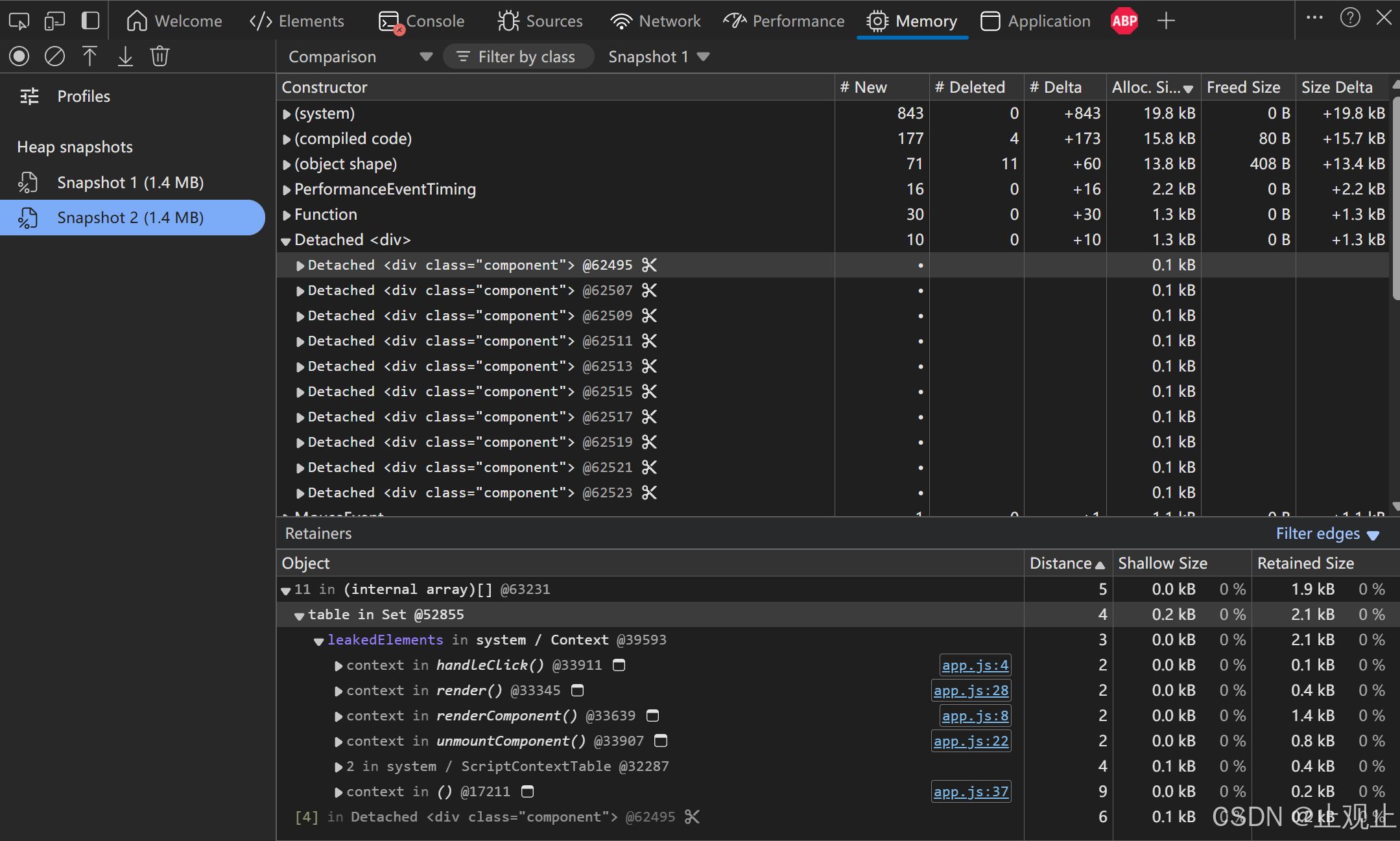This screenshot has width=1400, height=841.
Task: Click function icon beside unmountComponent() @33907
Action: point(661,741)
